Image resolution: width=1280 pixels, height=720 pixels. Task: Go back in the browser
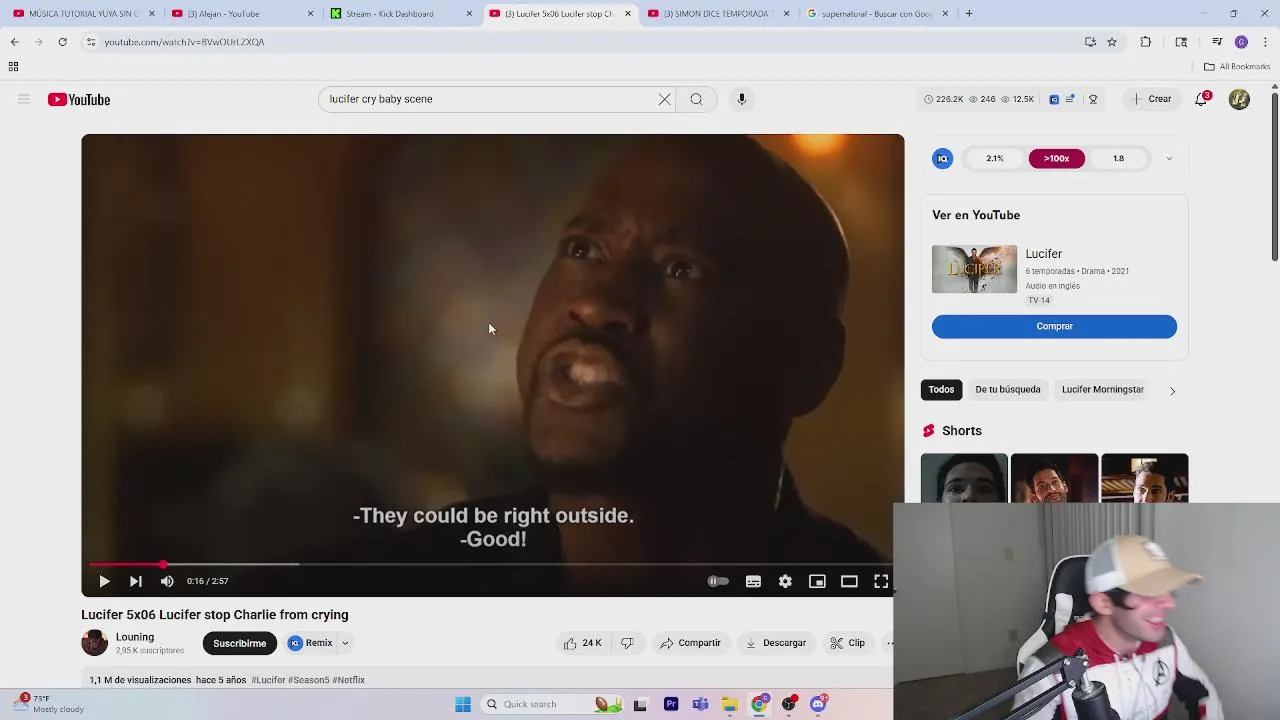[15, 42]
